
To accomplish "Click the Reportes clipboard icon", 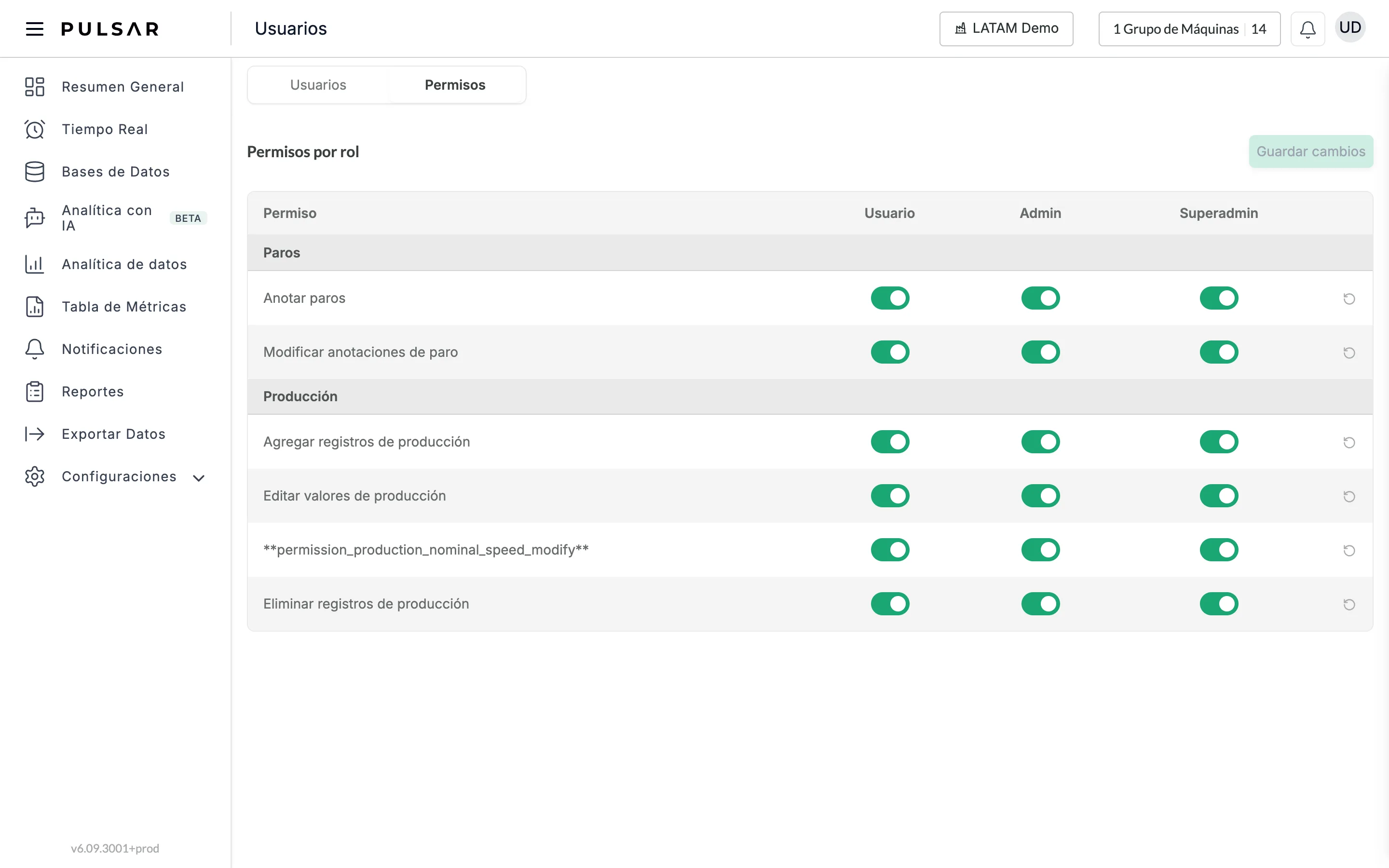I will point(34,392).
